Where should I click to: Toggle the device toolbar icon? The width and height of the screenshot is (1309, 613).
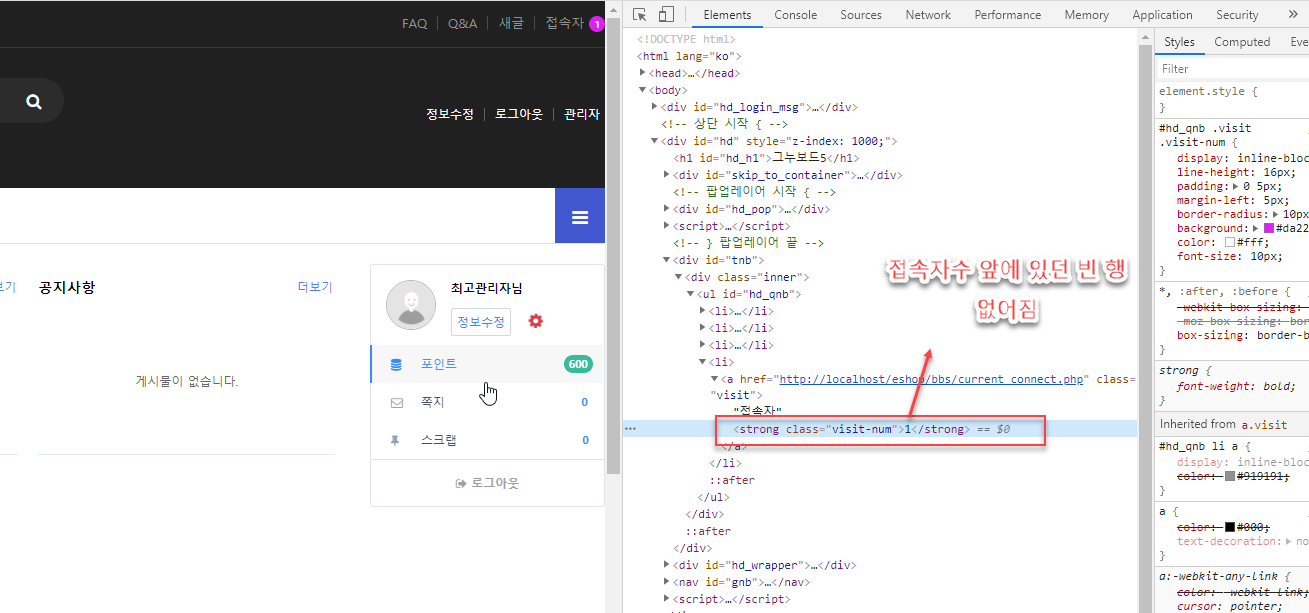point(666,15)
